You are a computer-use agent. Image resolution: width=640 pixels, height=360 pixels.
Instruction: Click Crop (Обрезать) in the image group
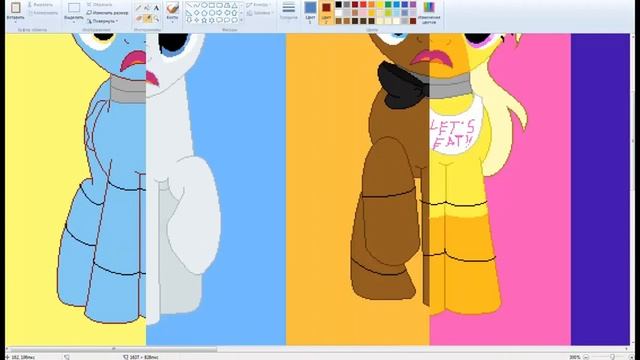[x=100, y=4]
